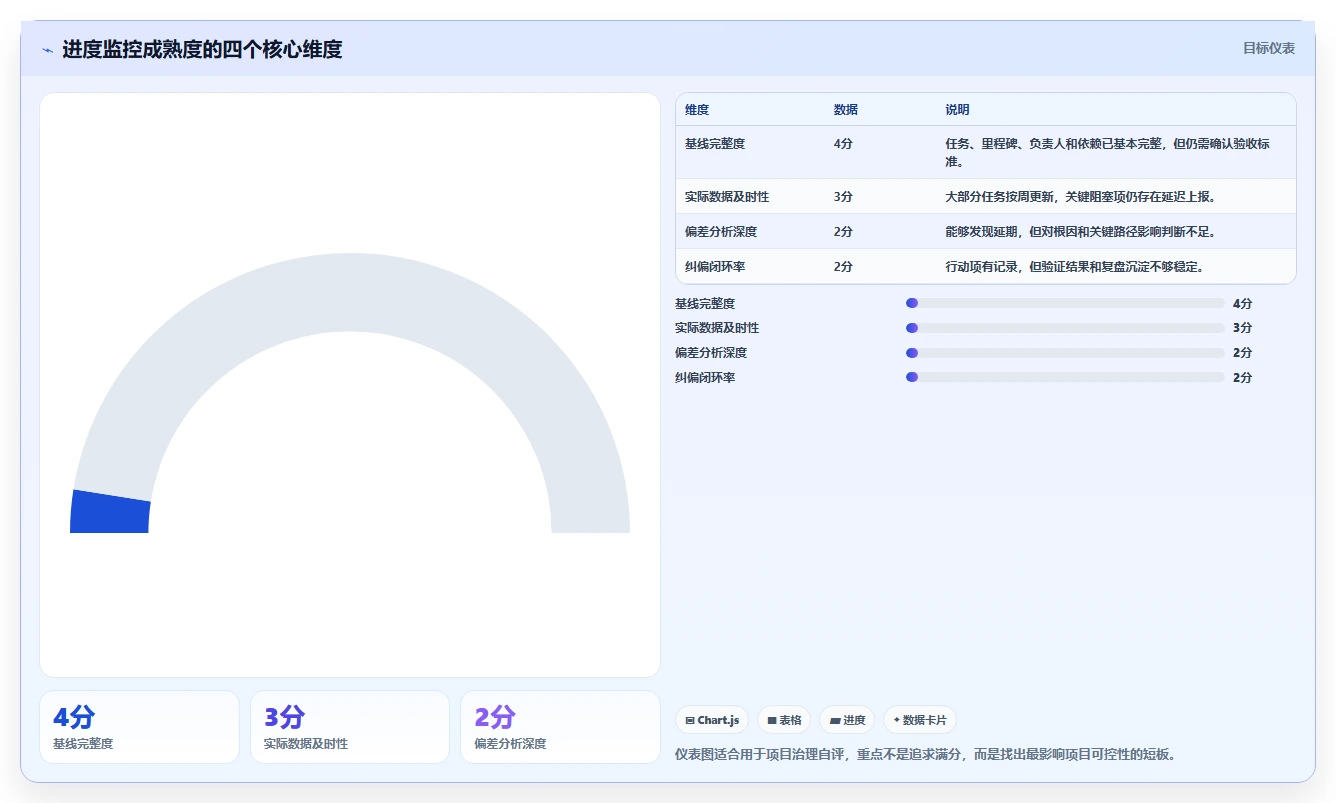
Task: Click description 能够发现延期，但对根因和关键路径影响判断不足
Action: click(1081, 232)
